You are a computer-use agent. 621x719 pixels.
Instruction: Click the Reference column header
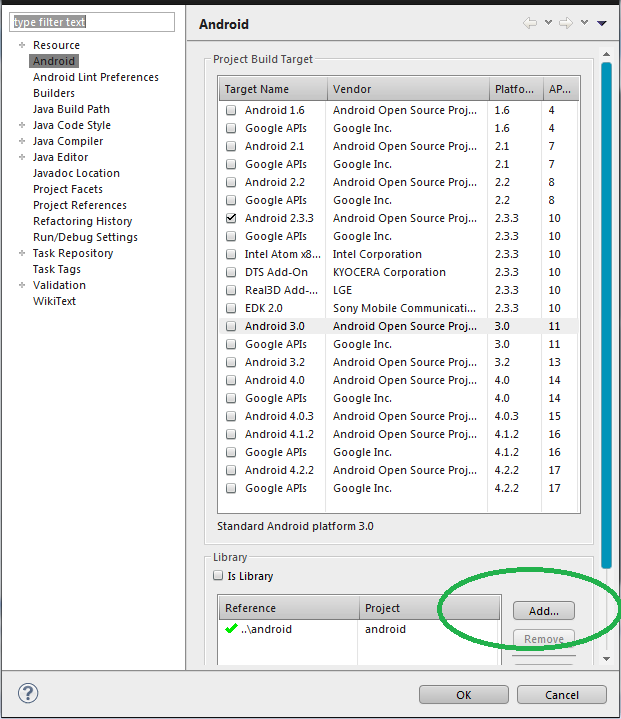289,608
